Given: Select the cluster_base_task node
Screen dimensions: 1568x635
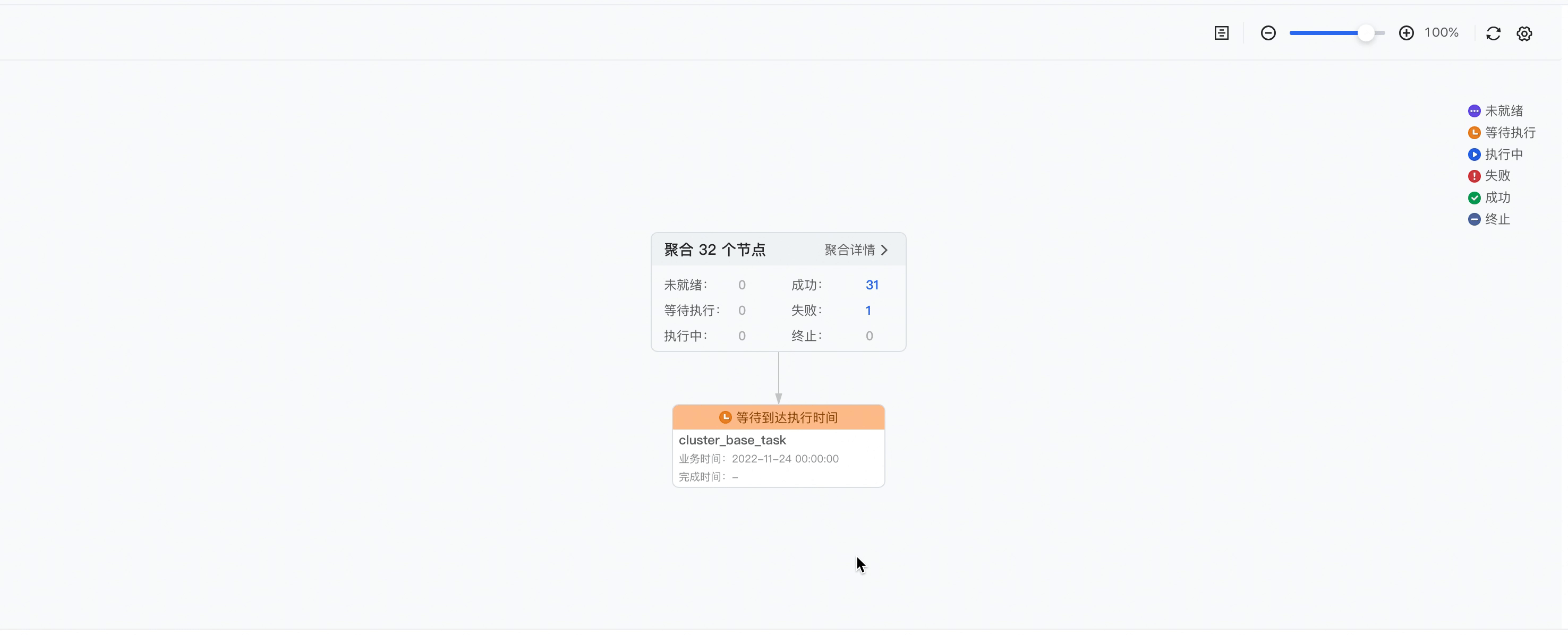Looking at the screenshot, I should coord(732,440).
